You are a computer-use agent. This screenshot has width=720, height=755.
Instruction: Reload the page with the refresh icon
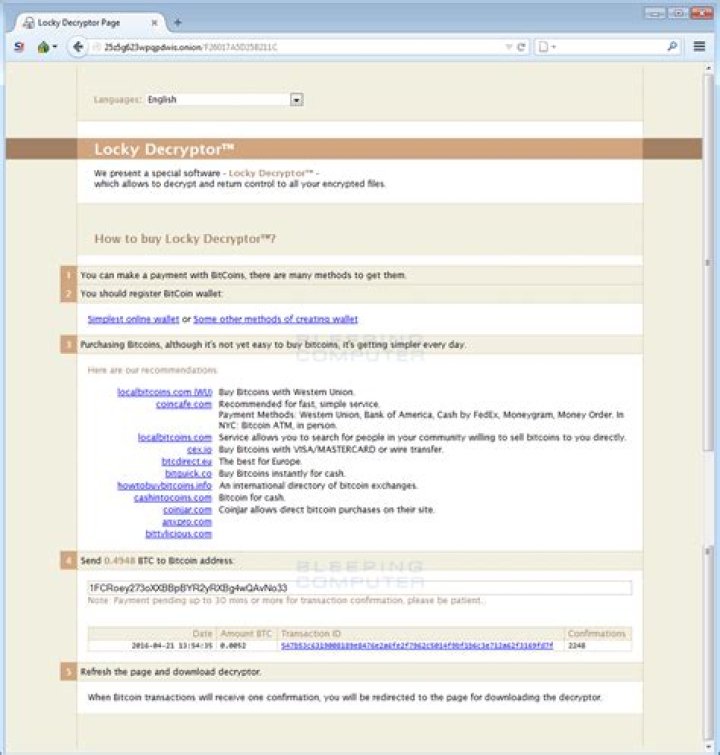coord(521,47)
